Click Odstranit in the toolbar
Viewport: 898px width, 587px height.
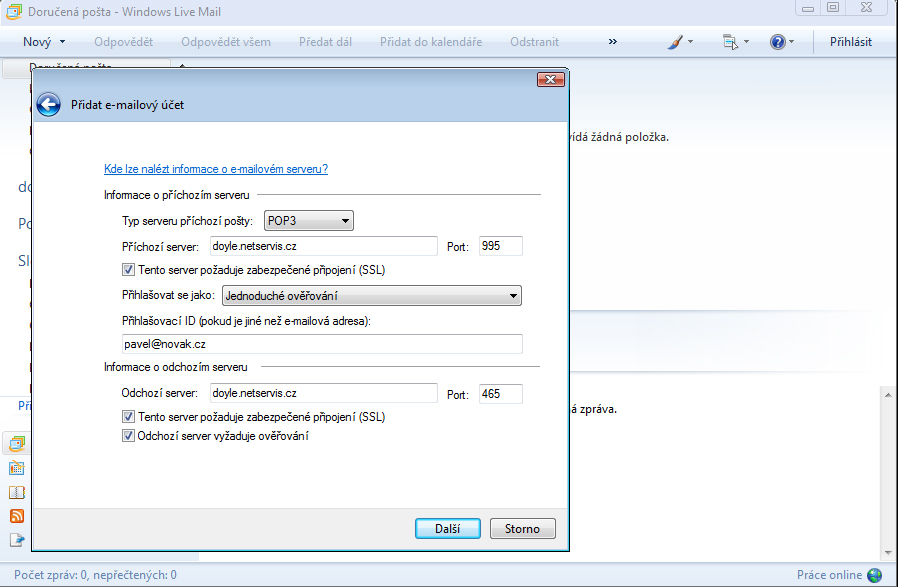click(534, 42)
